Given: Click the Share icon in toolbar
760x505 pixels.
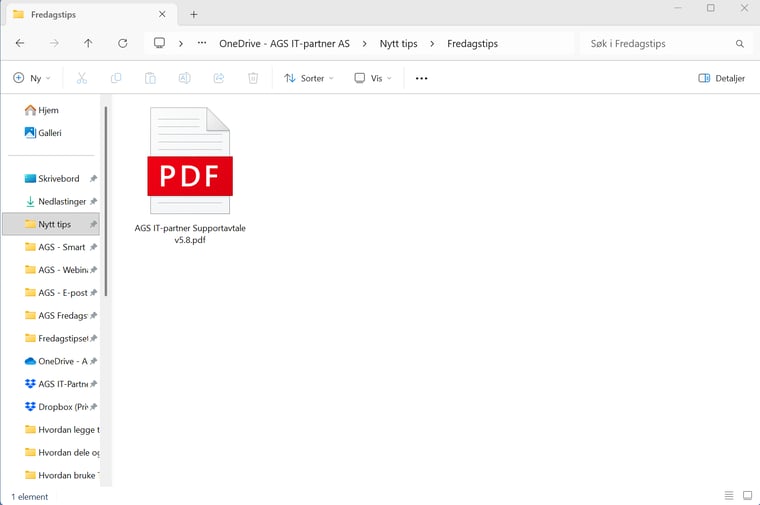Looking at the screenshot, I should [219, 78].
